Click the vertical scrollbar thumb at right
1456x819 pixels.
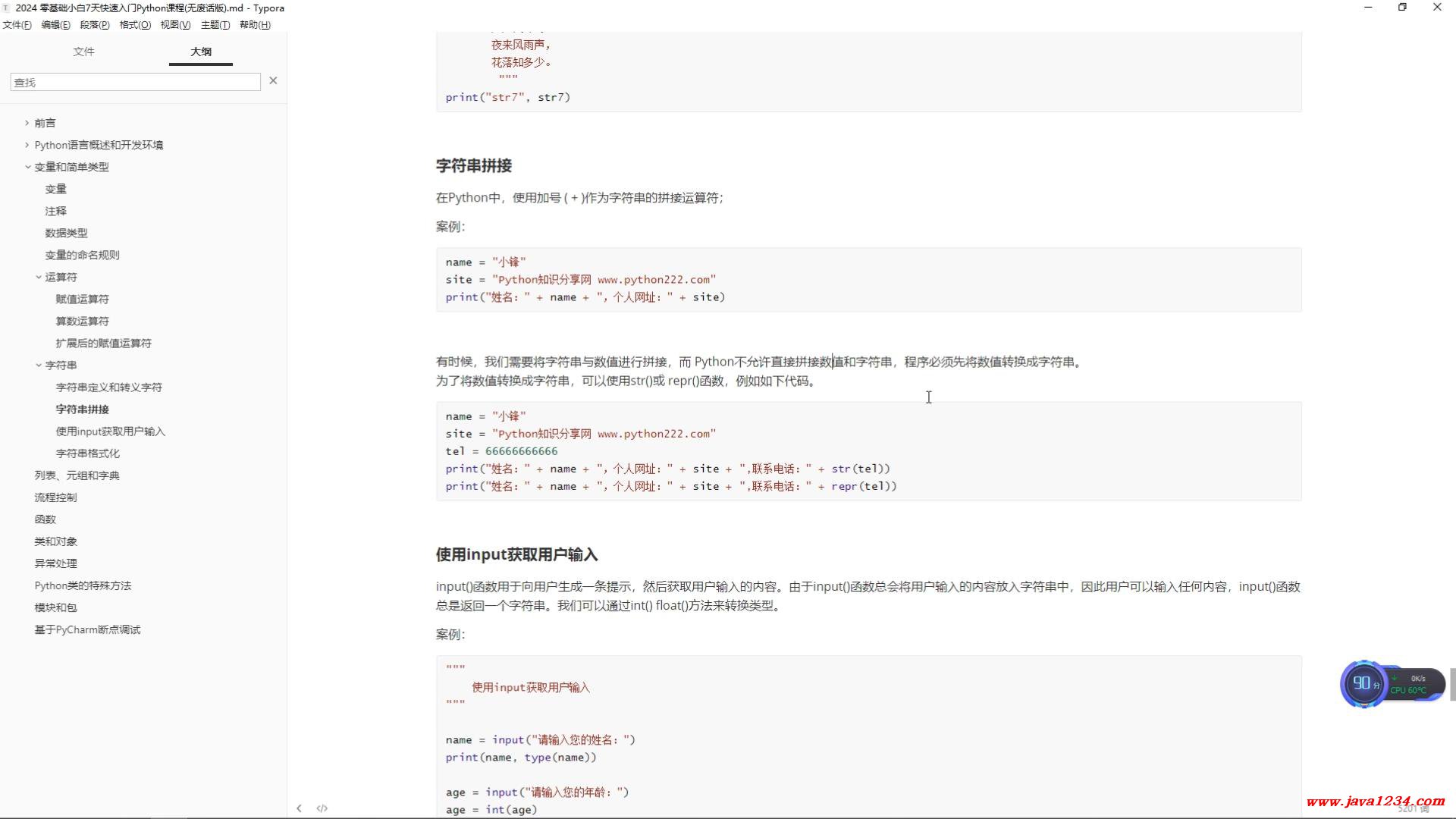[1452, 684]
